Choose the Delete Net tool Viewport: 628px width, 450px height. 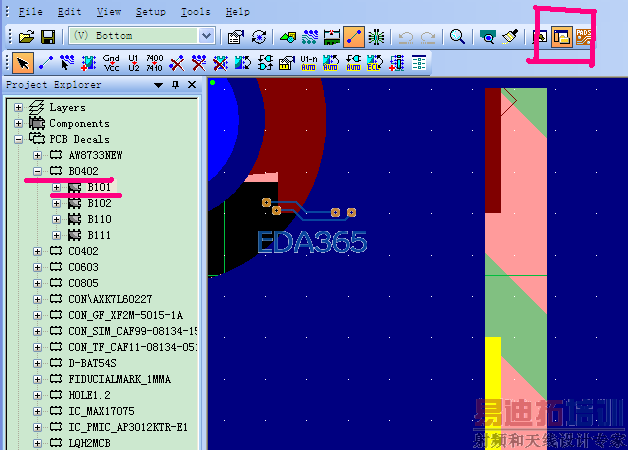click(199, 63)
